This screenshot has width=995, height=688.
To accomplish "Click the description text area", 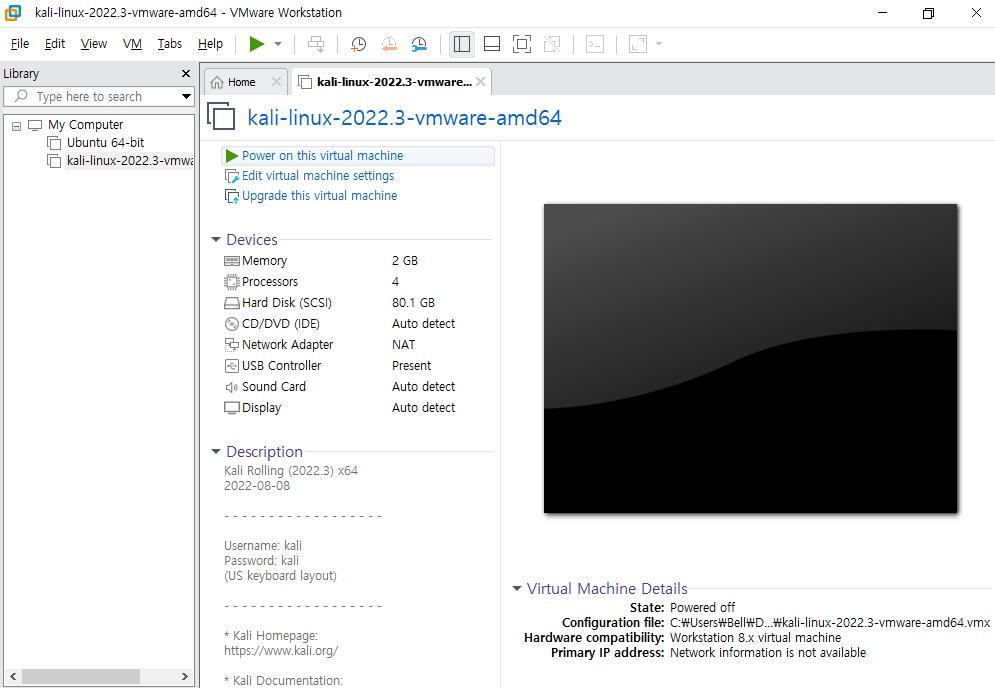I will point(358,575).
